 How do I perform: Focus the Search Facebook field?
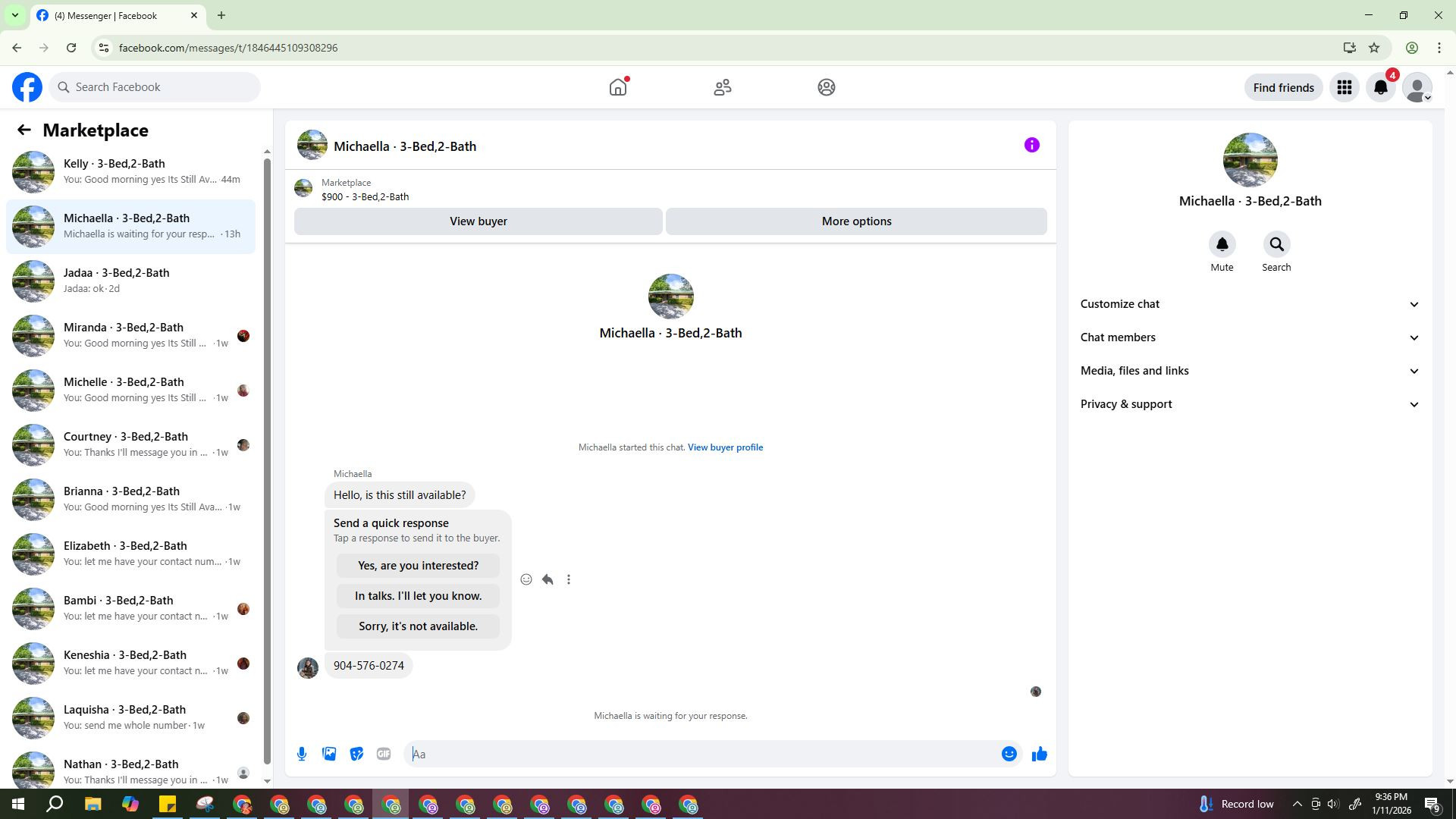(x=155, y=87)
